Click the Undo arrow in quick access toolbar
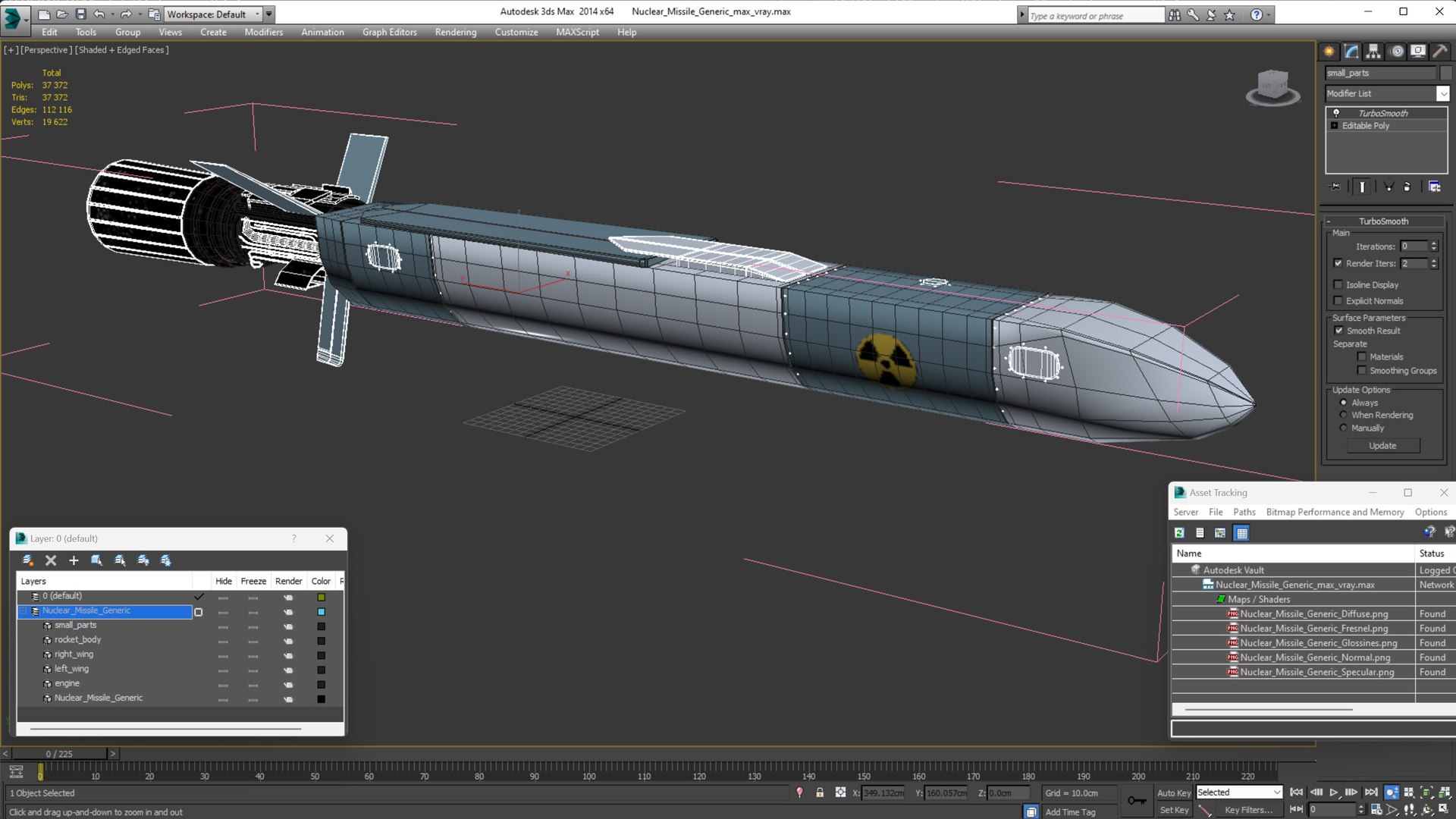Image resolution: width=1456 pixels, height=819 pixels. (x=99, y=14)
